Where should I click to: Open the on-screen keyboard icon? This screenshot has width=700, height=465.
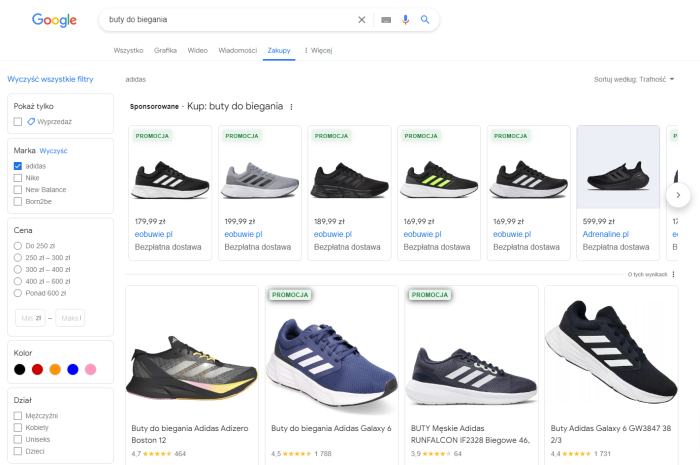(386, 20)
